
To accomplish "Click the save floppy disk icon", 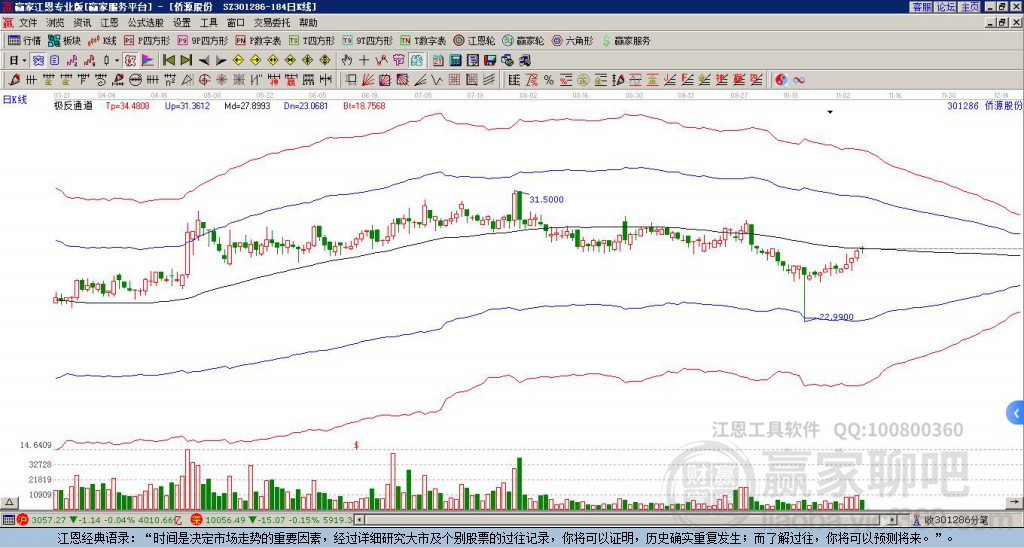I will [490, 61].
